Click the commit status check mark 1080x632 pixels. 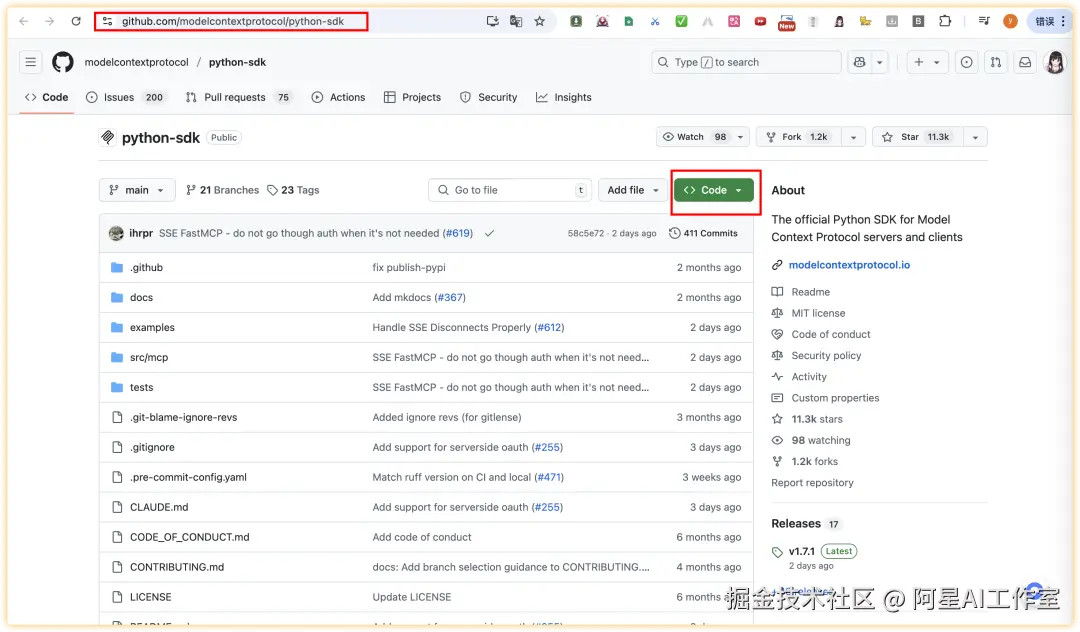point(489,233)
